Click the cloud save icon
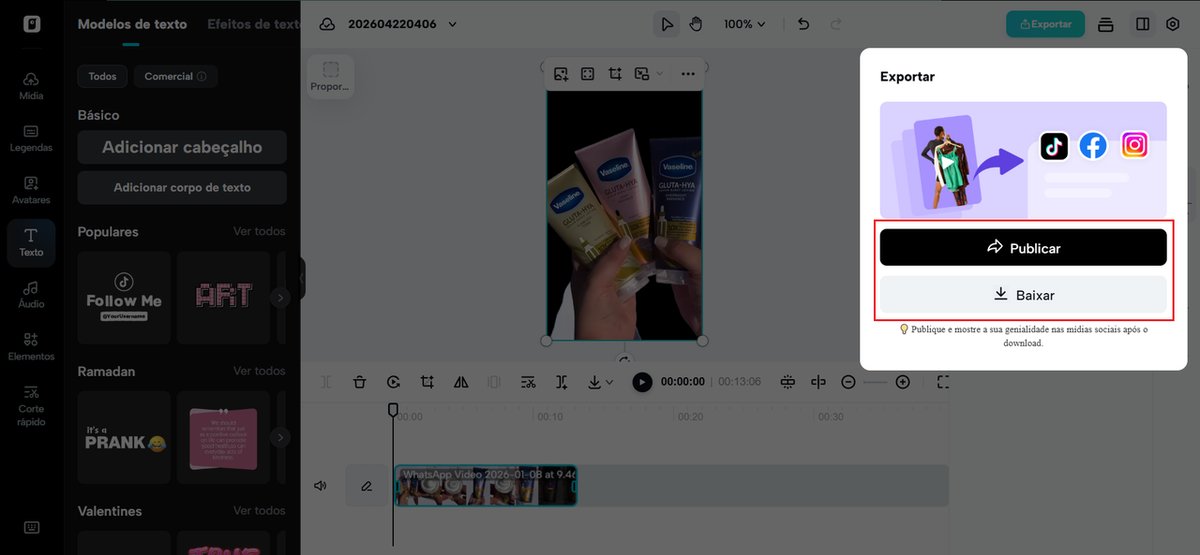 [328, 24]
